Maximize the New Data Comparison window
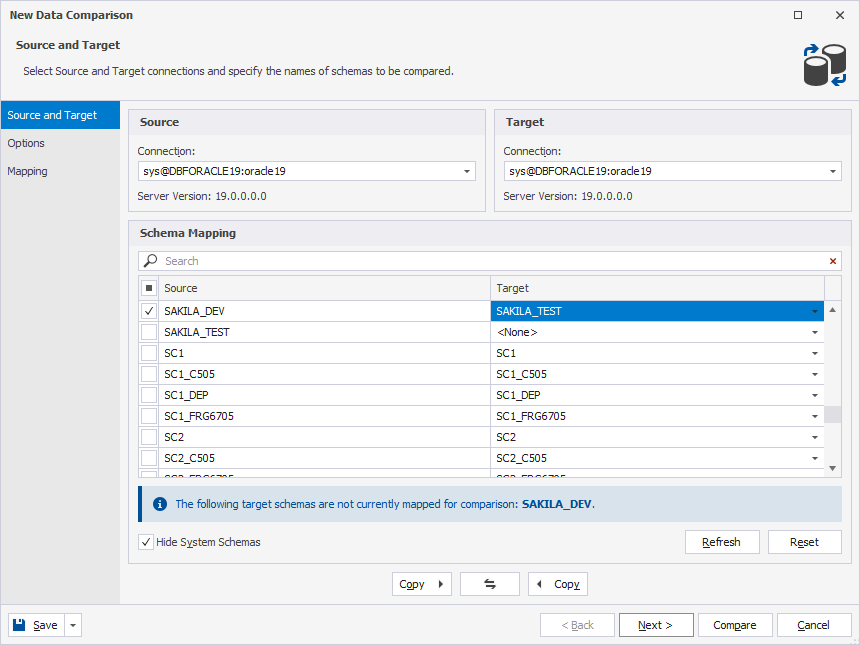Image resolution: width=860 pixels, height=645 pixels. 798,15
